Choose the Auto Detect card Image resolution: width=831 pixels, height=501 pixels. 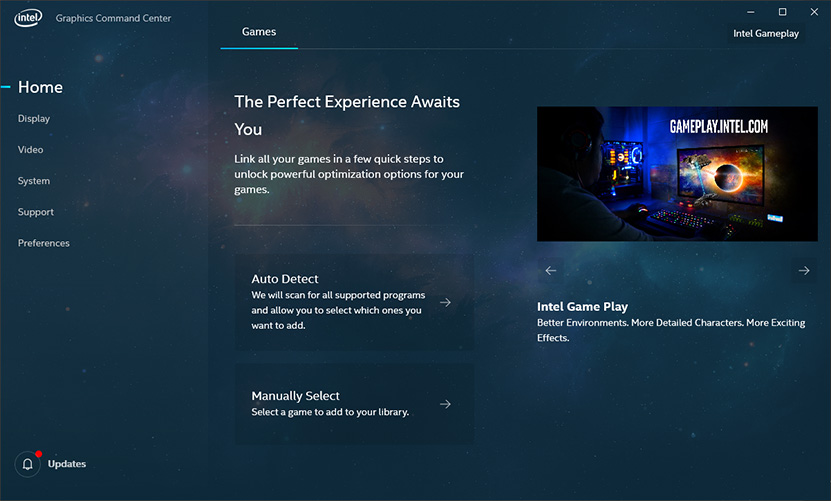tap(355, 302)
